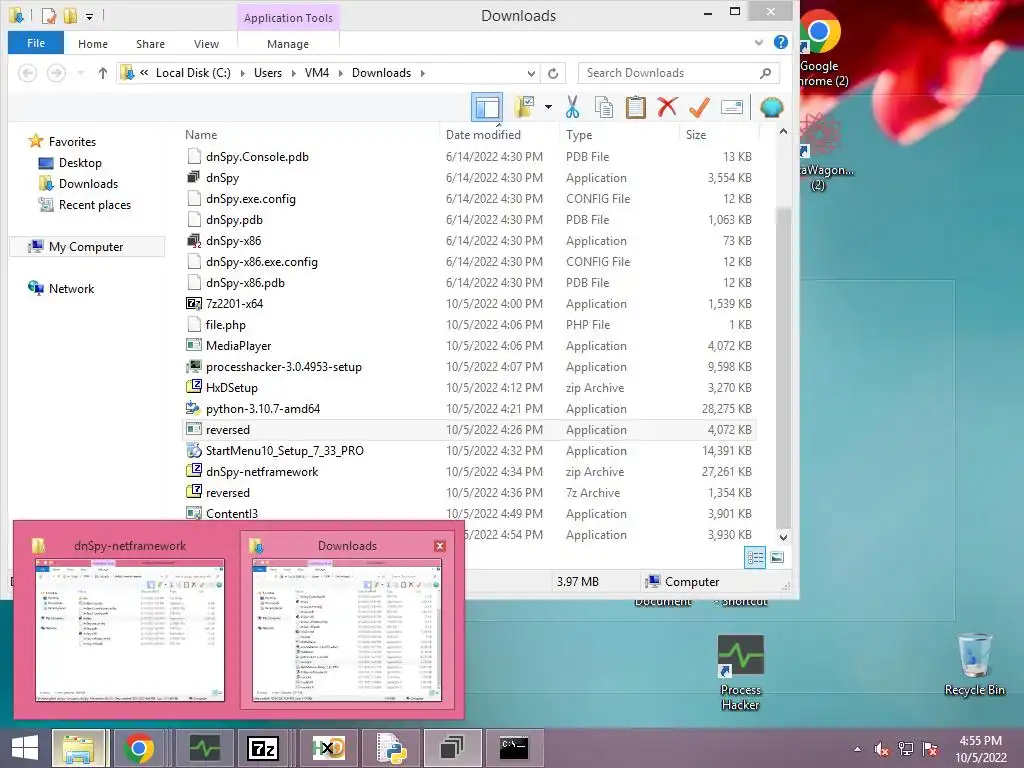Click the Rename toolbar icon
Image resolution: width=1024 pixels, height=768 pixels.
pos(732,107)
